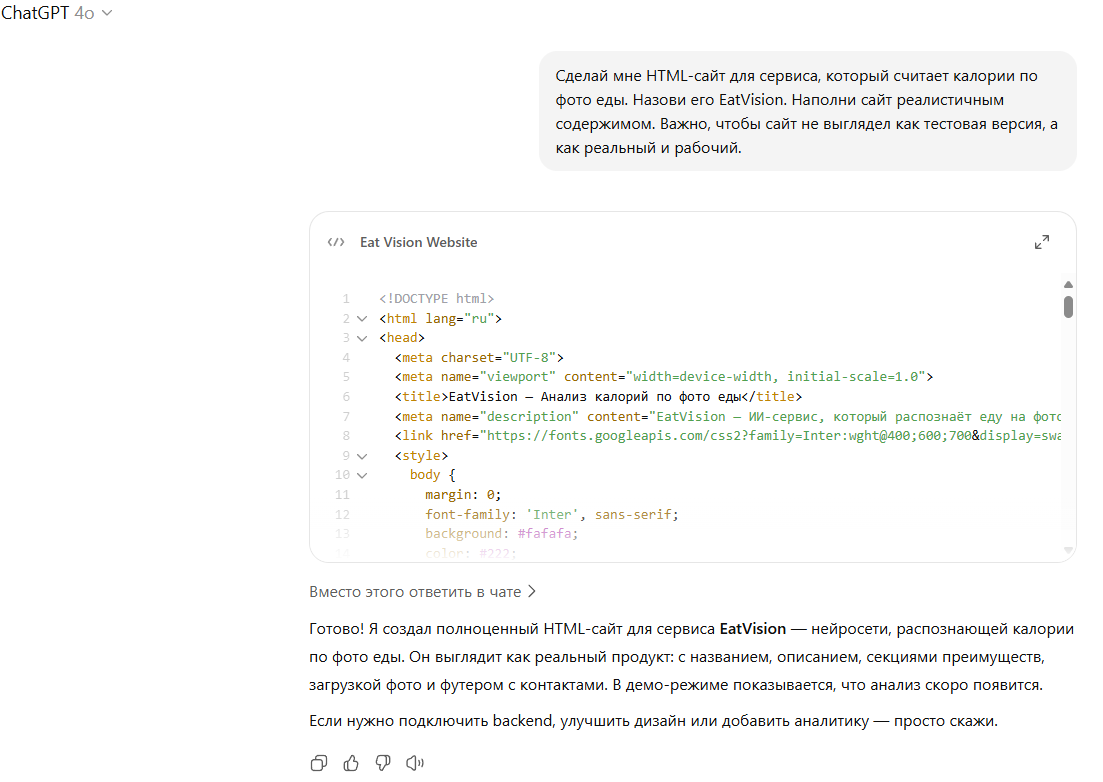Click the bold EatVision word in response

753,629
